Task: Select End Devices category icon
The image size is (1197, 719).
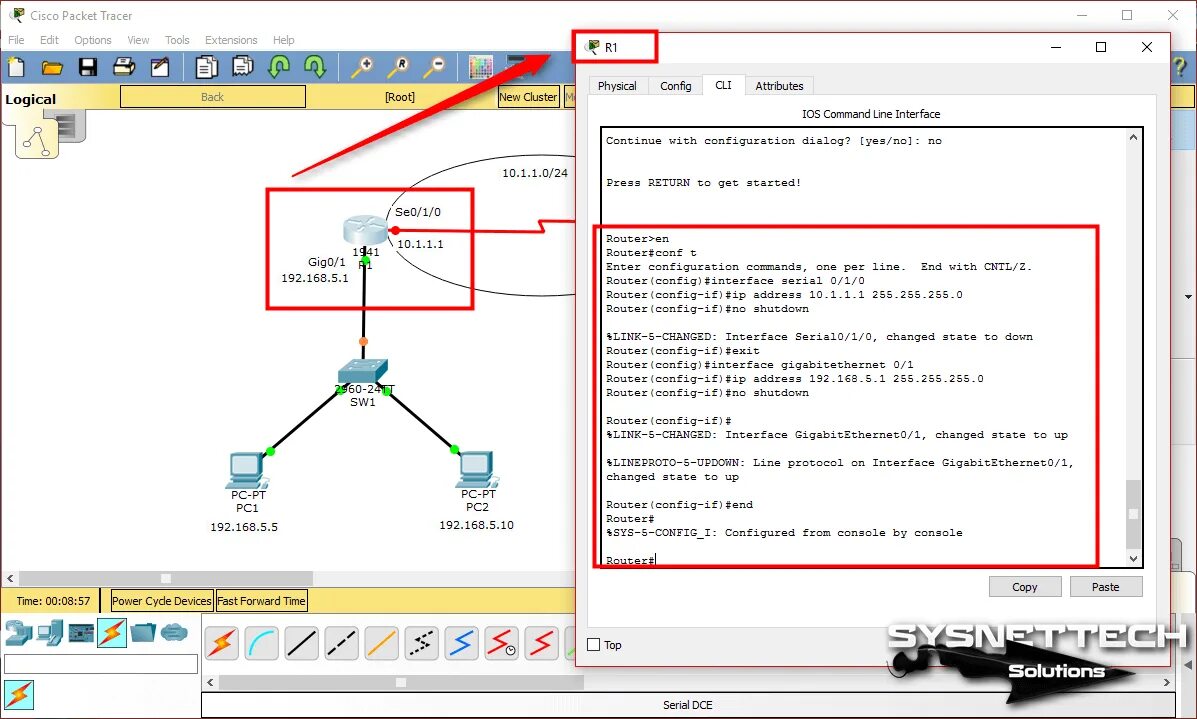Action: [50, 633]
